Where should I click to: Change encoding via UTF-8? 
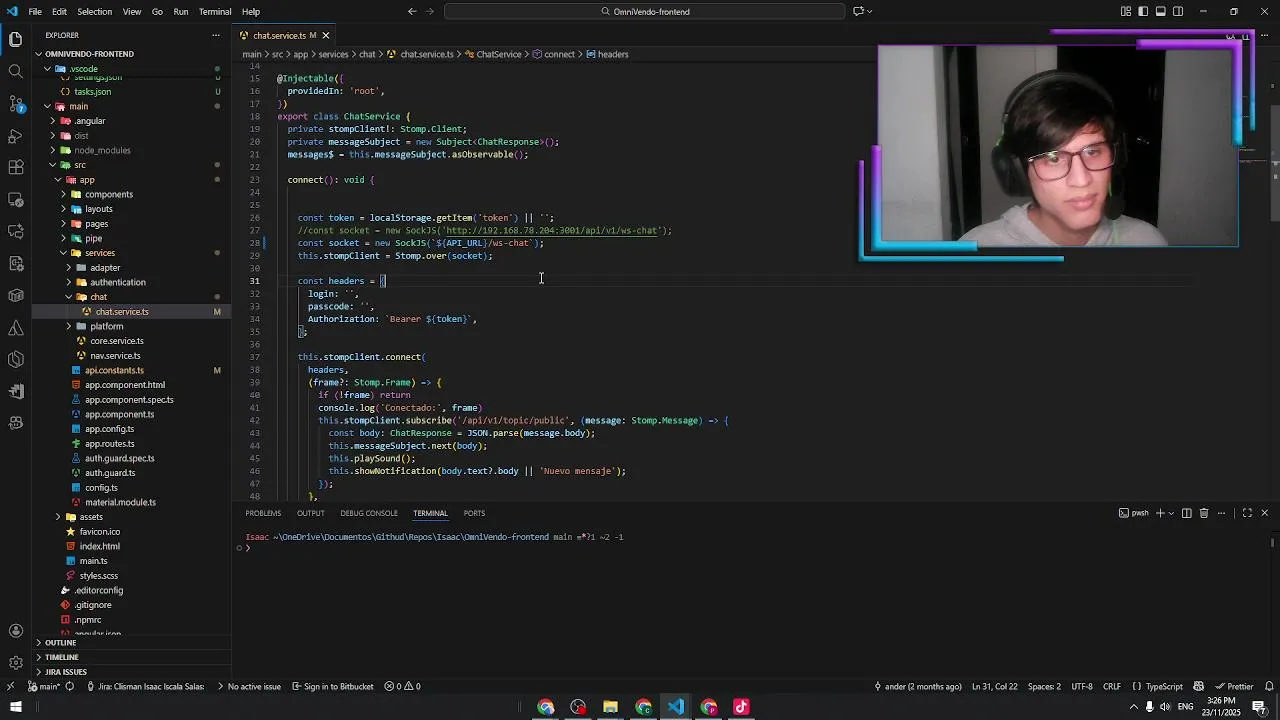[1082, 686]
